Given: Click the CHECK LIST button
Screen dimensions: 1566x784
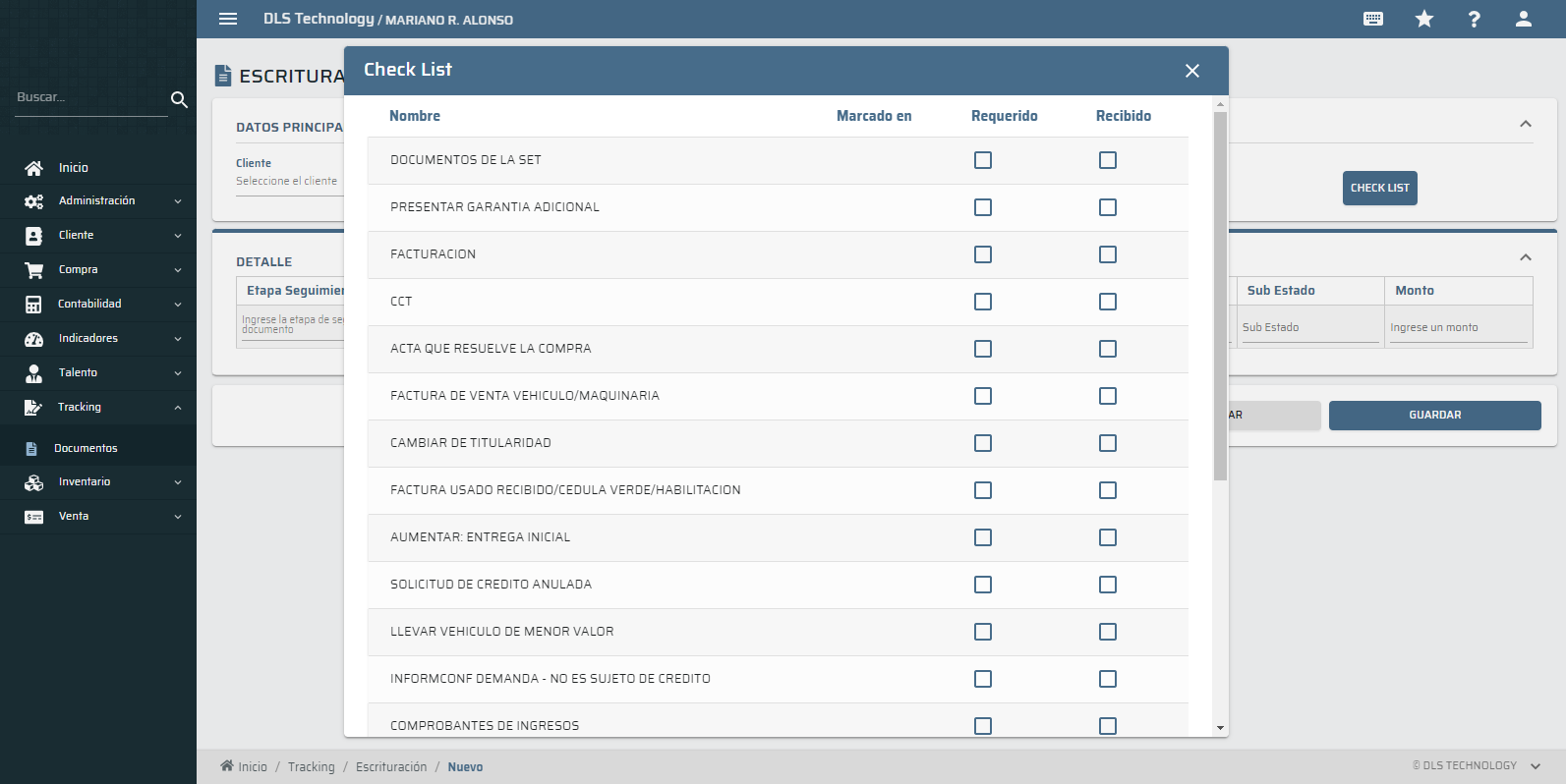Looking at the screenshot, I should coord(1379,188).
